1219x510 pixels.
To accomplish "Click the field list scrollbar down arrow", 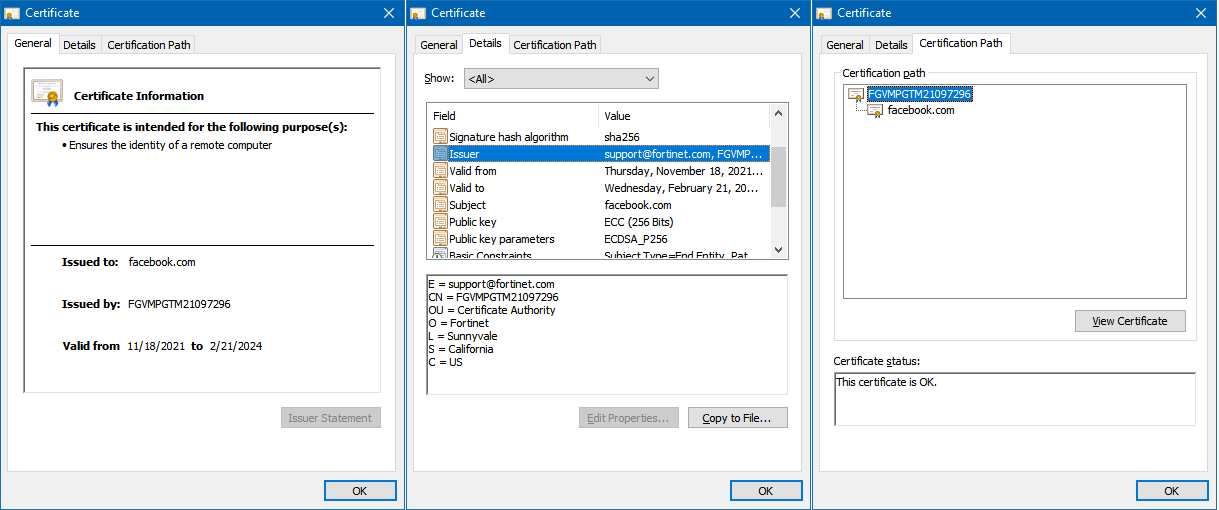I will (x=779, y=250).
